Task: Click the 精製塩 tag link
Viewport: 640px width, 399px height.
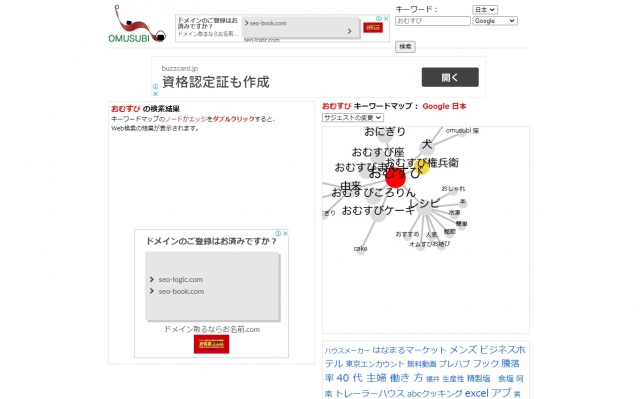Action: click(x=478, y=379)
